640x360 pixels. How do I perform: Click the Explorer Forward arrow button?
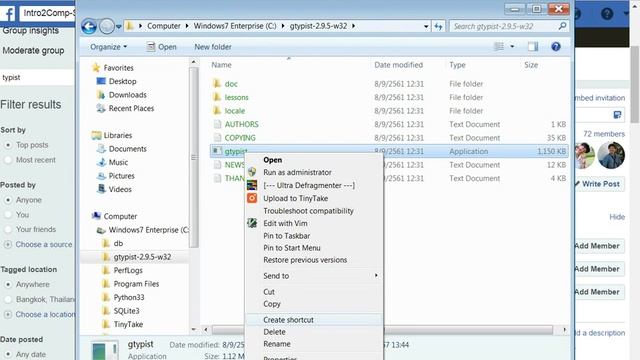pos(107,27)
